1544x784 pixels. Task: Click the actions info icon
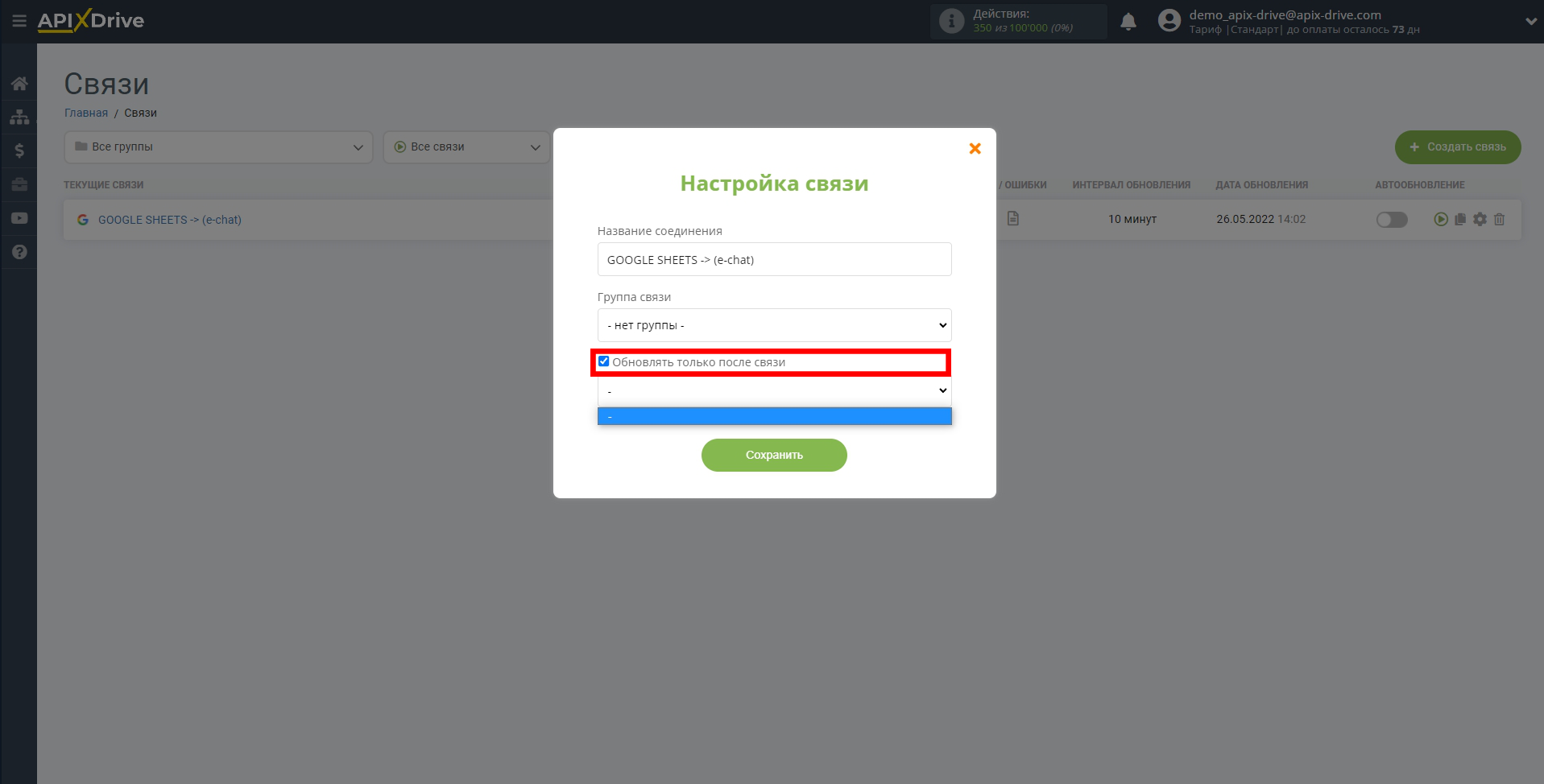tap(951, 22)
